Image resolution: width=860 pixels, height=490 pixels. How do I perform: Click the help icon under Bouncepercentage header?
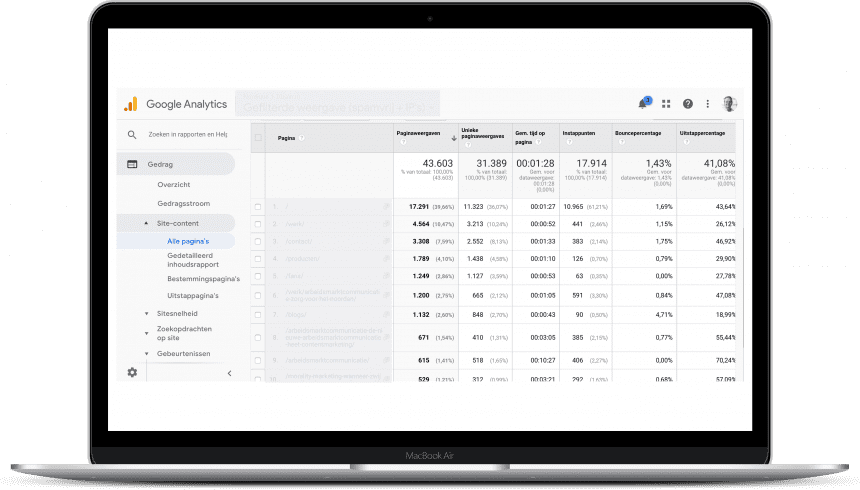[x=621, y=142]
